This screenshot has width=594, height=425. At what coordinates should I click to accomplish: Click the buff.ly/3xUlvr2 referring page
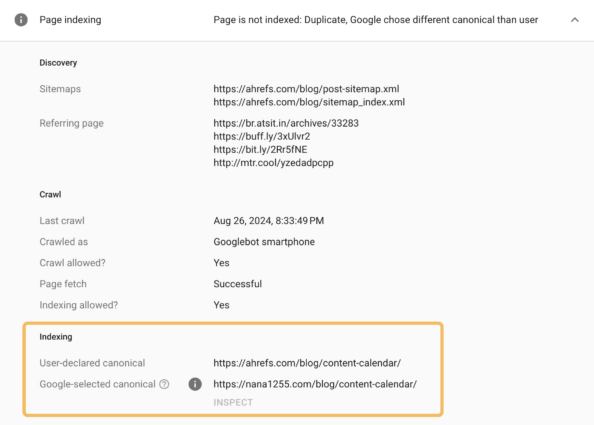click(x=262, y=137)
